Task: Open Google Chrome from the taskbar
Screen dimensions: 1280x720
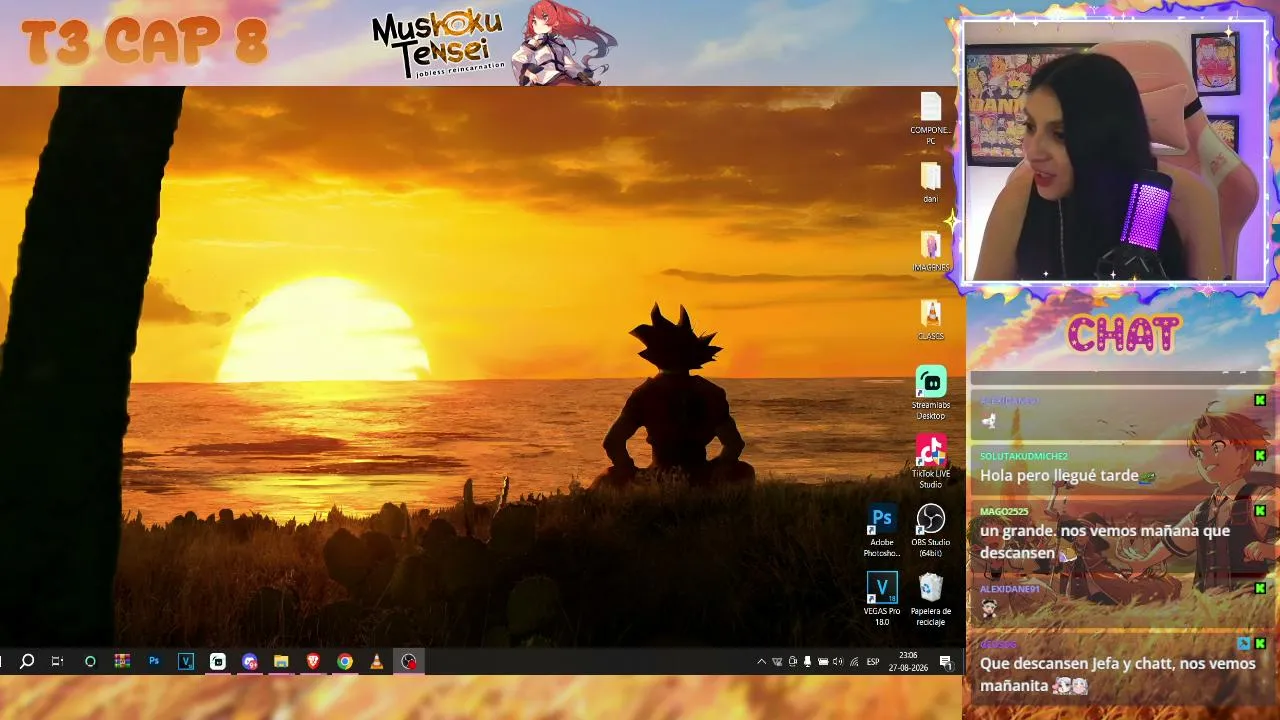Action: [345, 661]
